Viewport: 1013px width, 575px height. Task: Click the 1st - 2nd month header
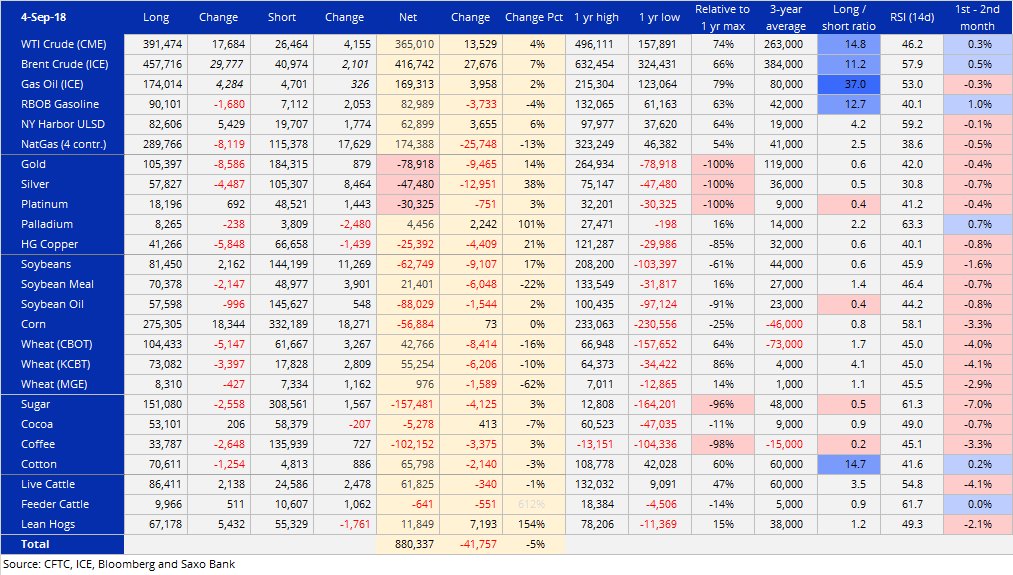pos(976,17)
